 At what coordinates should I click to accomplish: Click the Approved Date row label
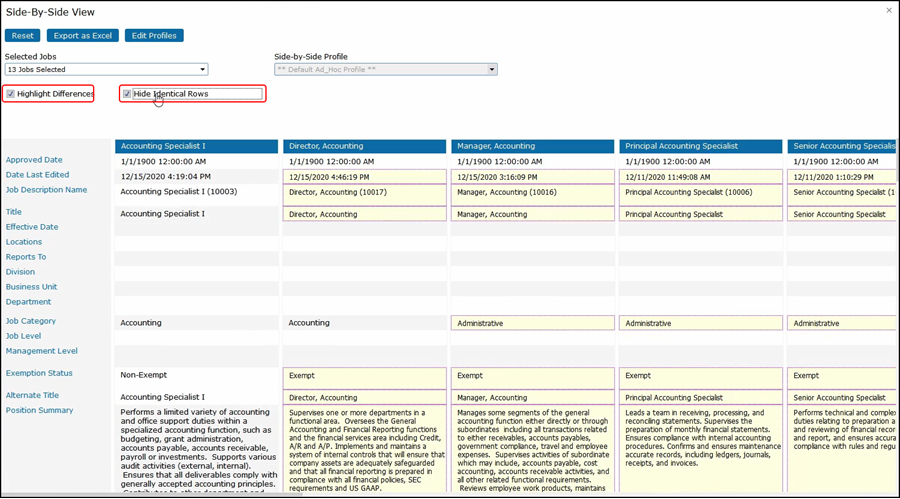click(34, 160)
